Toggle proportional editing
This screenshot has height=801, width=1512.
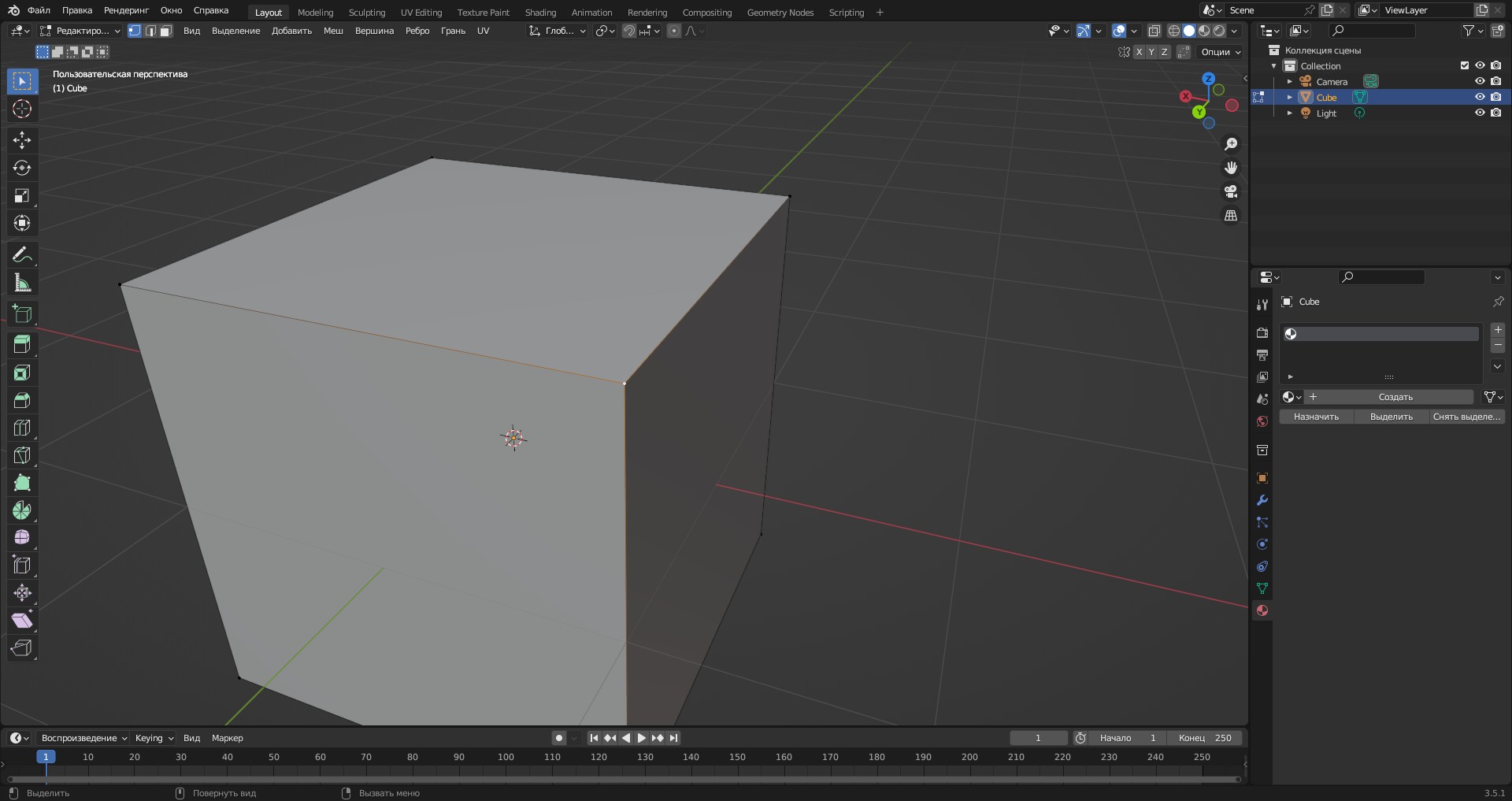(674, 31)
